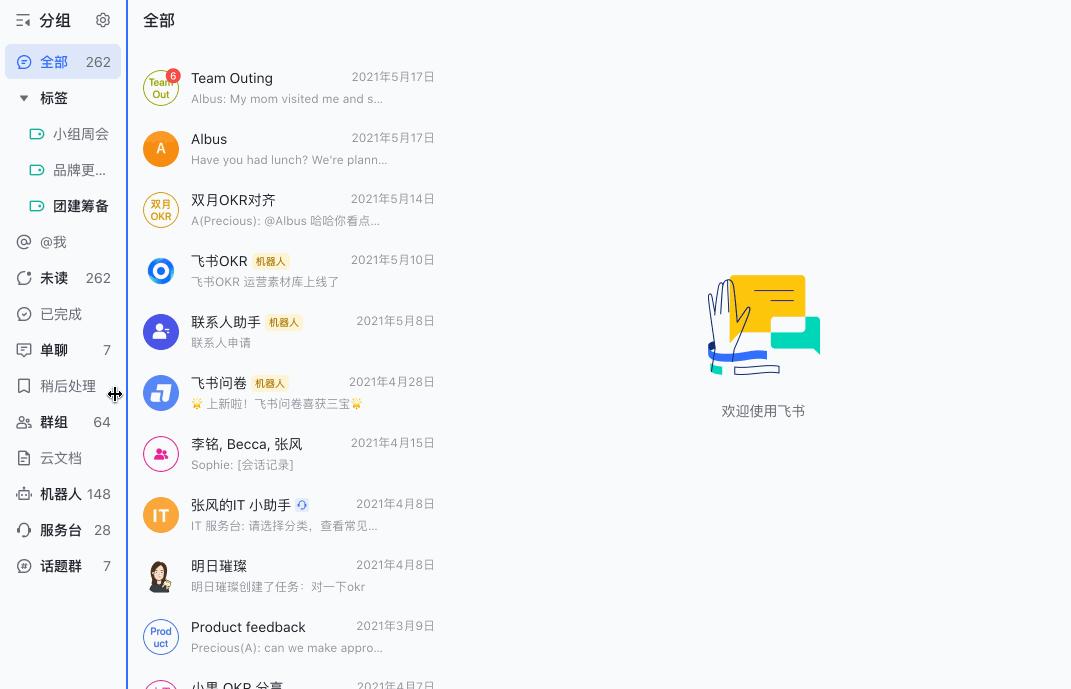This screenshot has width=1071, height=689.
Task: Click the 团建筹备 tag icon
Action: click(37, 206)
